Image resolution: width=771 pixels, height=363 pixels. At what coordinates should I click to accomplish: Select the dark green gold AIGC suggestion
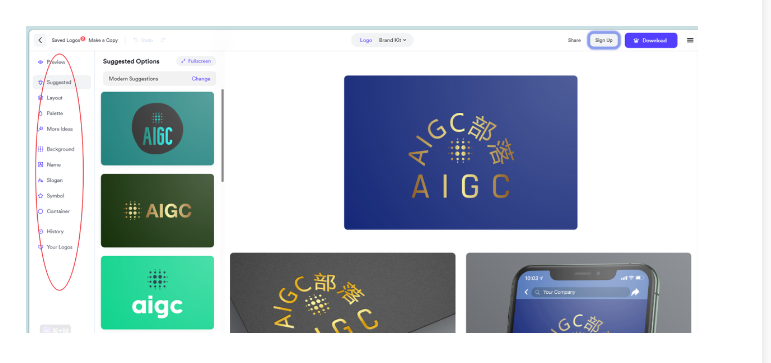[157, 211]
